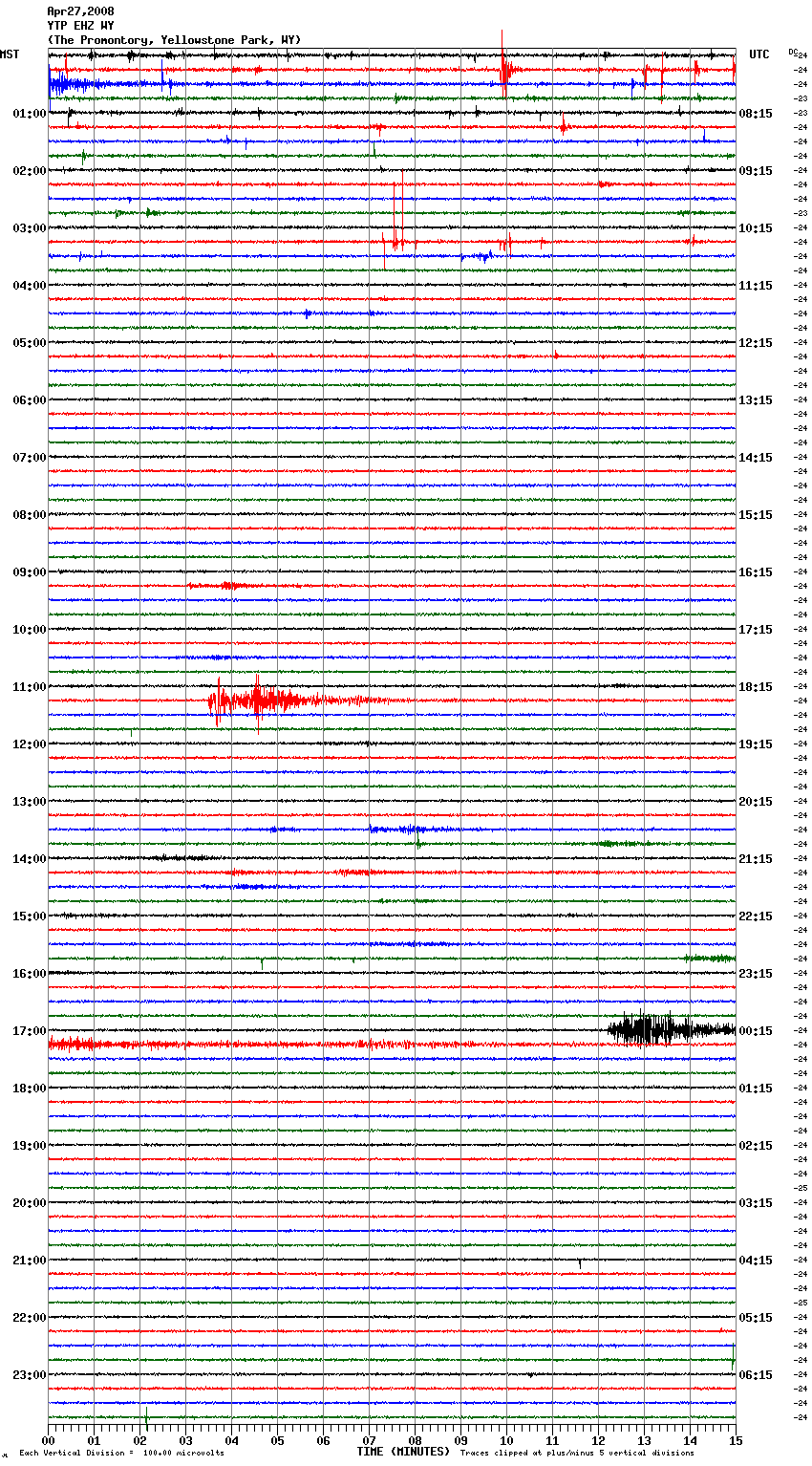
Task: Select the 16:00 MST row label
Action: click(x=30, y=974)
